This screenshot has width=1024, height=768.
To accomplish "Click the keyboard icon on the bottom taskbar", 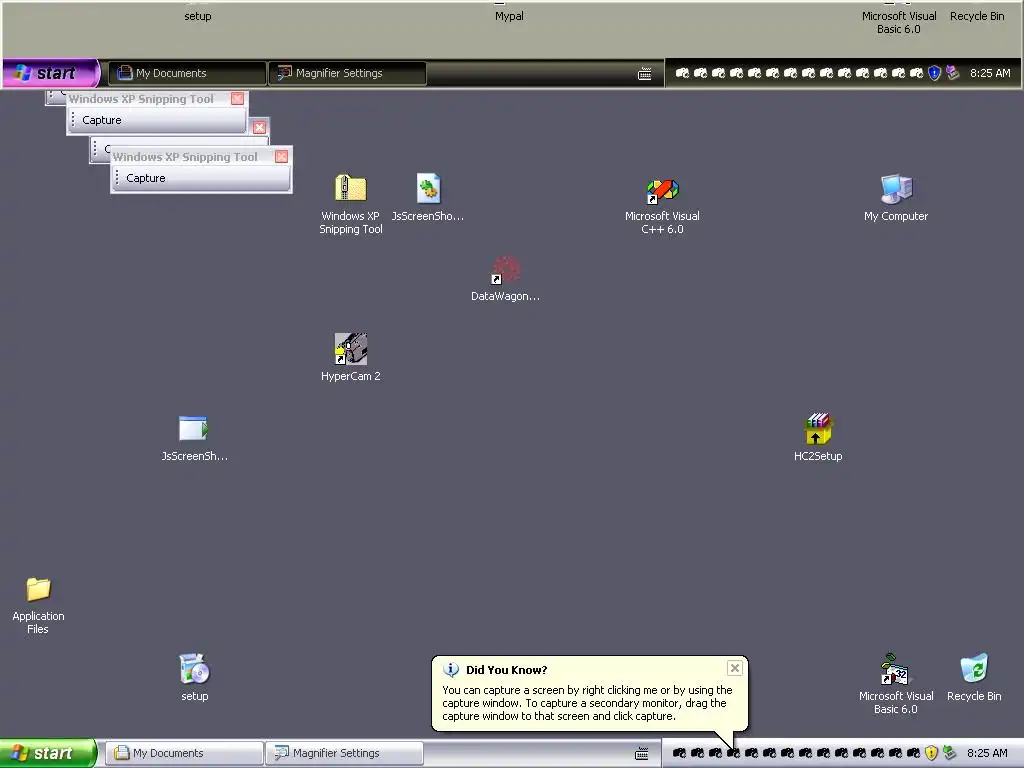I will point(642,754).
